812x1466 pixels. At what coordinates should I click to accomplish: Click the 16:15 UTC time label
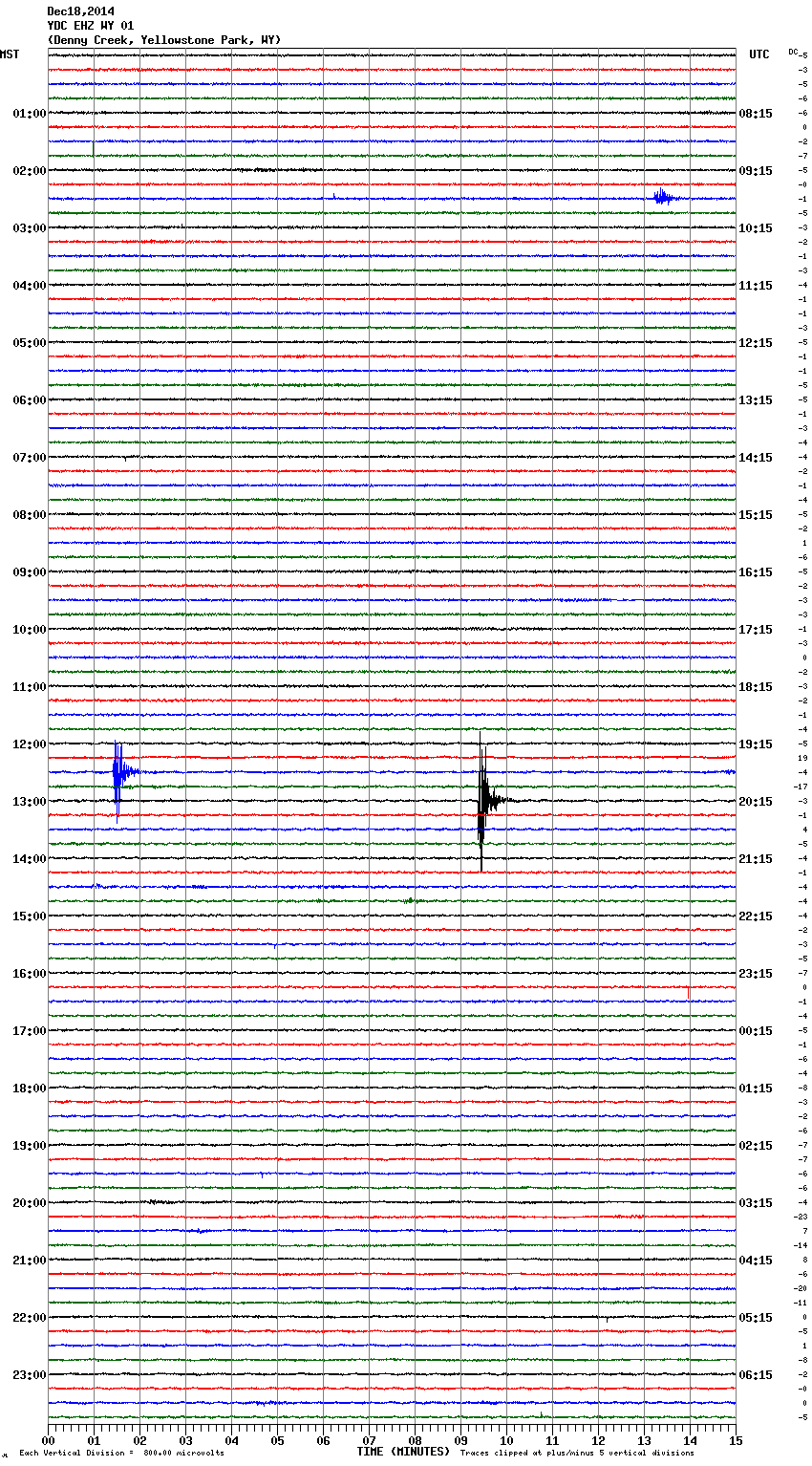756,571
